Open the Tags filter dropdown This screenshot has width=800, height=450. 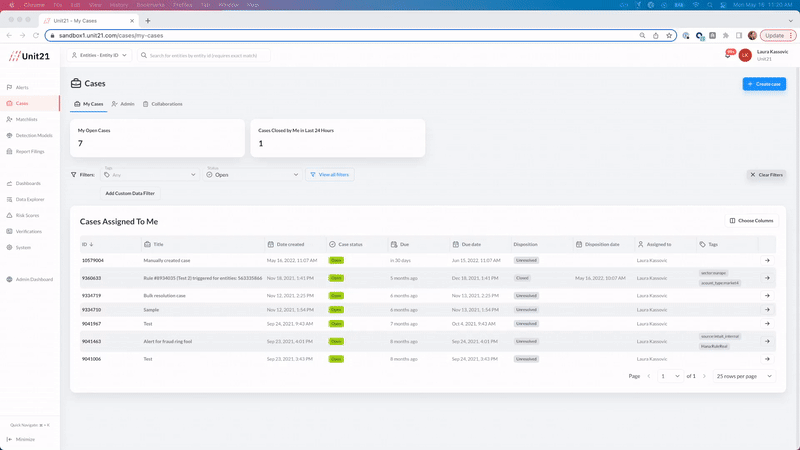point(150,174)
